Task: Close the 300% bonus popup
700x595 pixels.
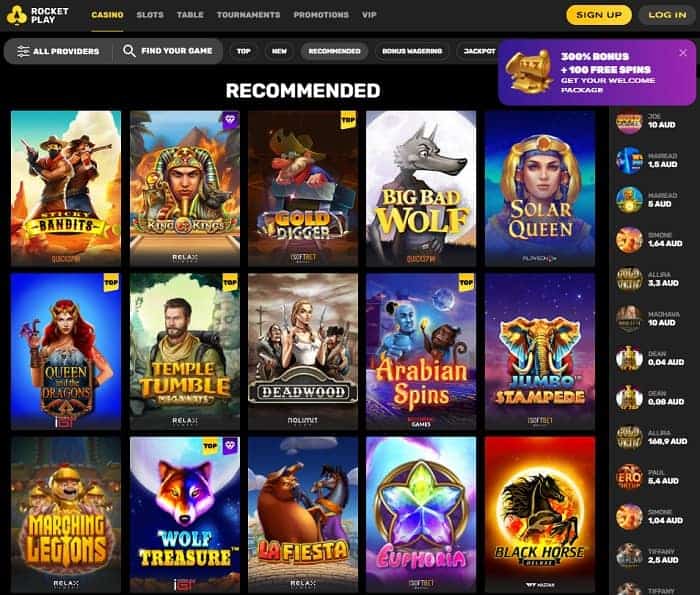Action: (683, 53)
